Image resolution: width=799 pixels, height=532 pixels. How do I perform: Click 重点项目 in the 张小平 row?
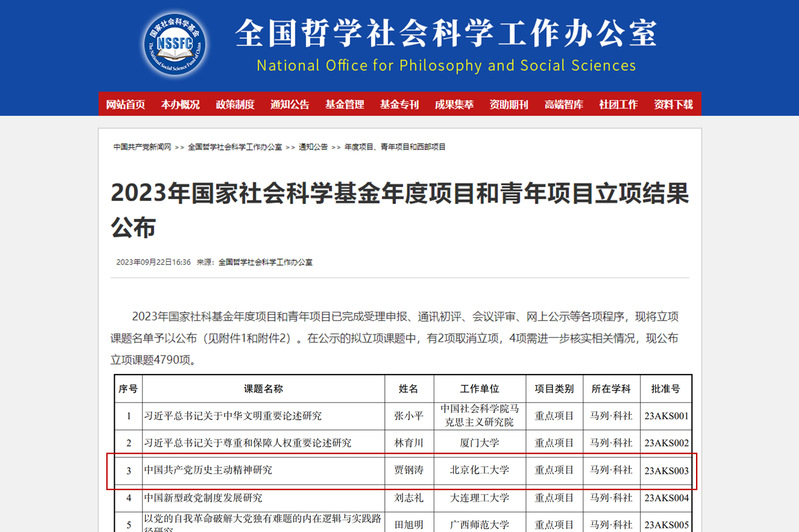tap(554, 416)
